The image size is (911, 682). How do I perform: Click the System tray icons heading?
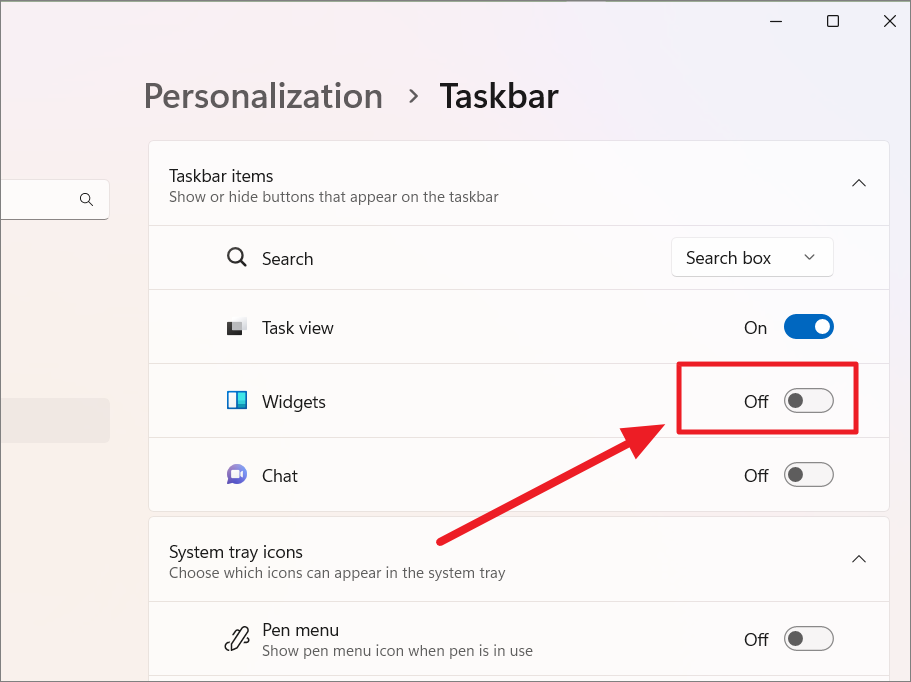coord(236,552)
